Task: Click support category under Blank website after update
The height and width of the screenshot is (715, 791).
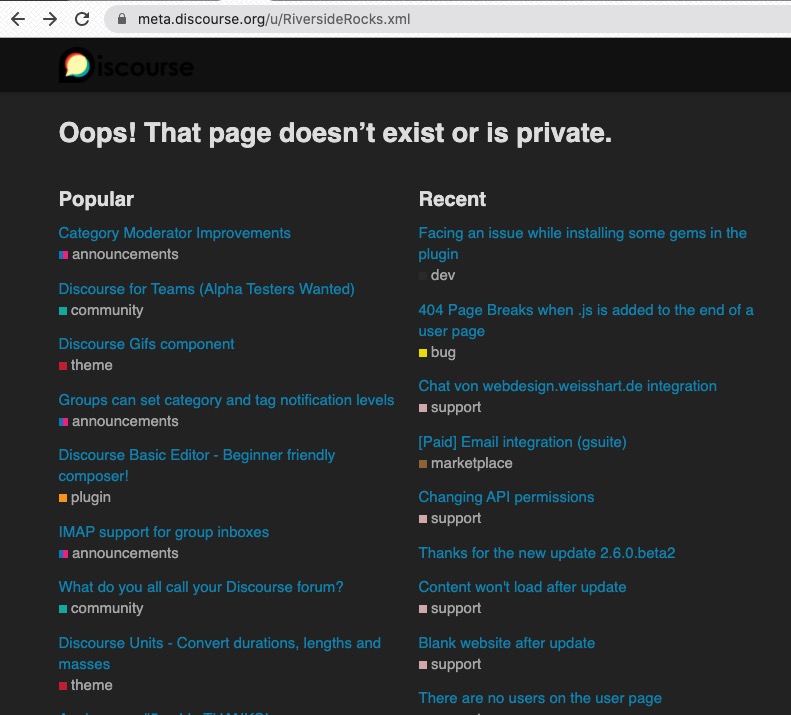Action: point(450,665)
